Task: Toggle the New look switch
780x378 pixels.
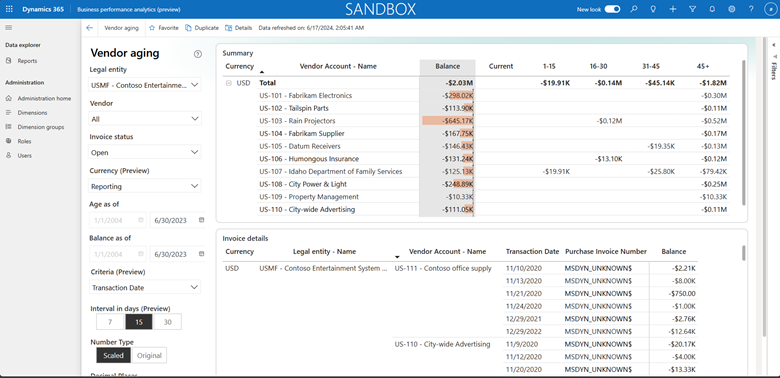Action: (x=612, y=9)
